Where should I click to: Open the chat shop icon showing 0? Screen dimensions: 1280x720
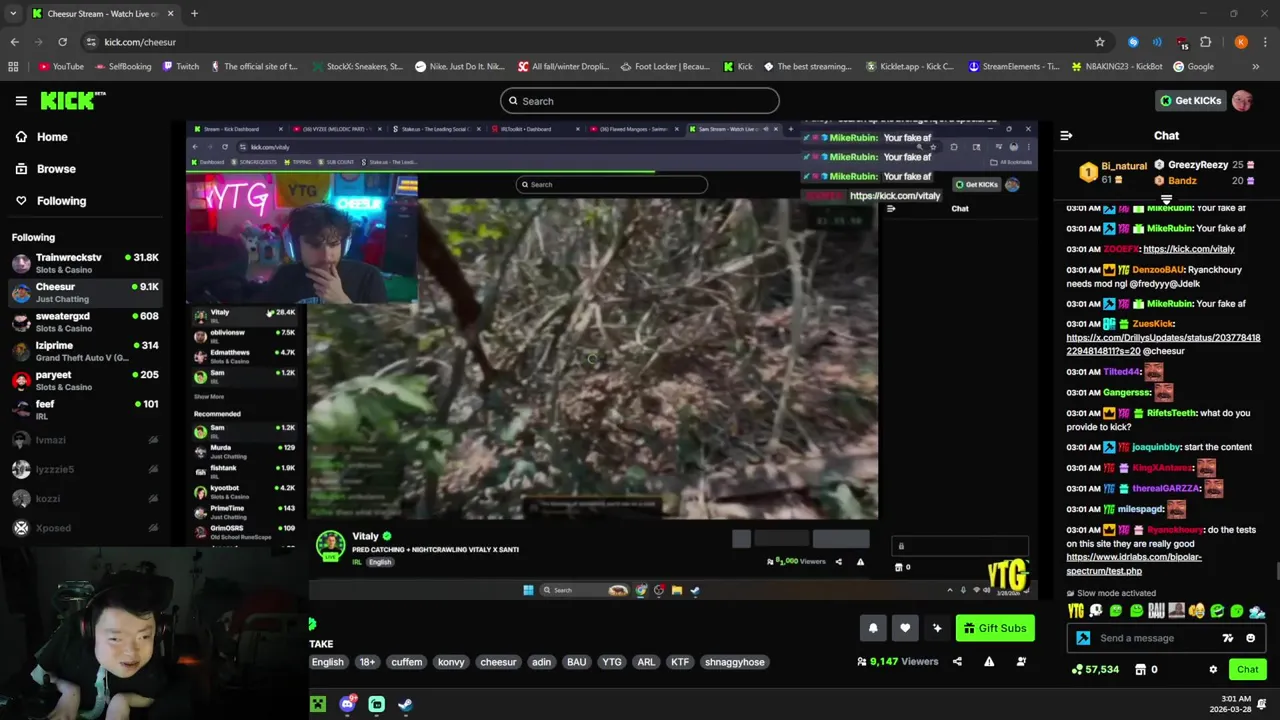point(1146,669)
